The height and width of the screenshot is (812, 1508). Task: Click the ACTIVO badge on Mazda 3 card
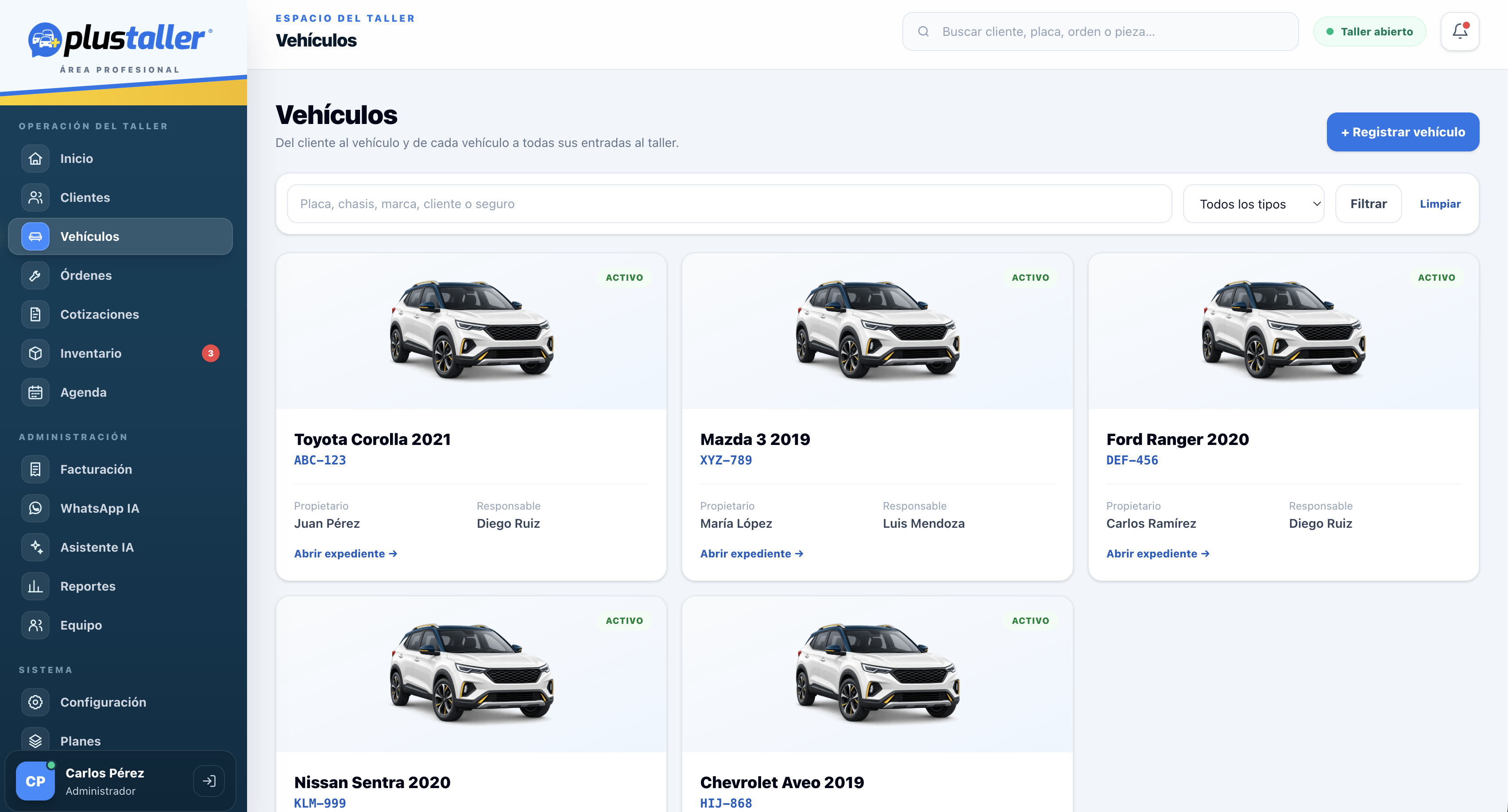point(1030,278)
